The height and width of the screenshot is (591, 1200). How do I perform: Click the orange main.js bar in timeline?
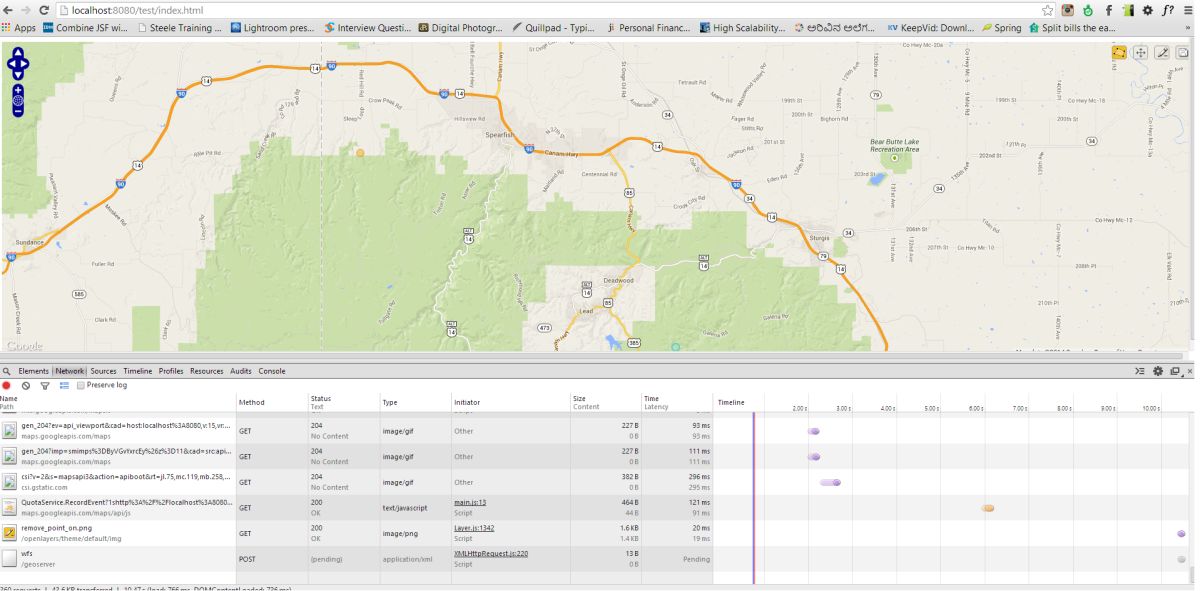pos(988,508)
